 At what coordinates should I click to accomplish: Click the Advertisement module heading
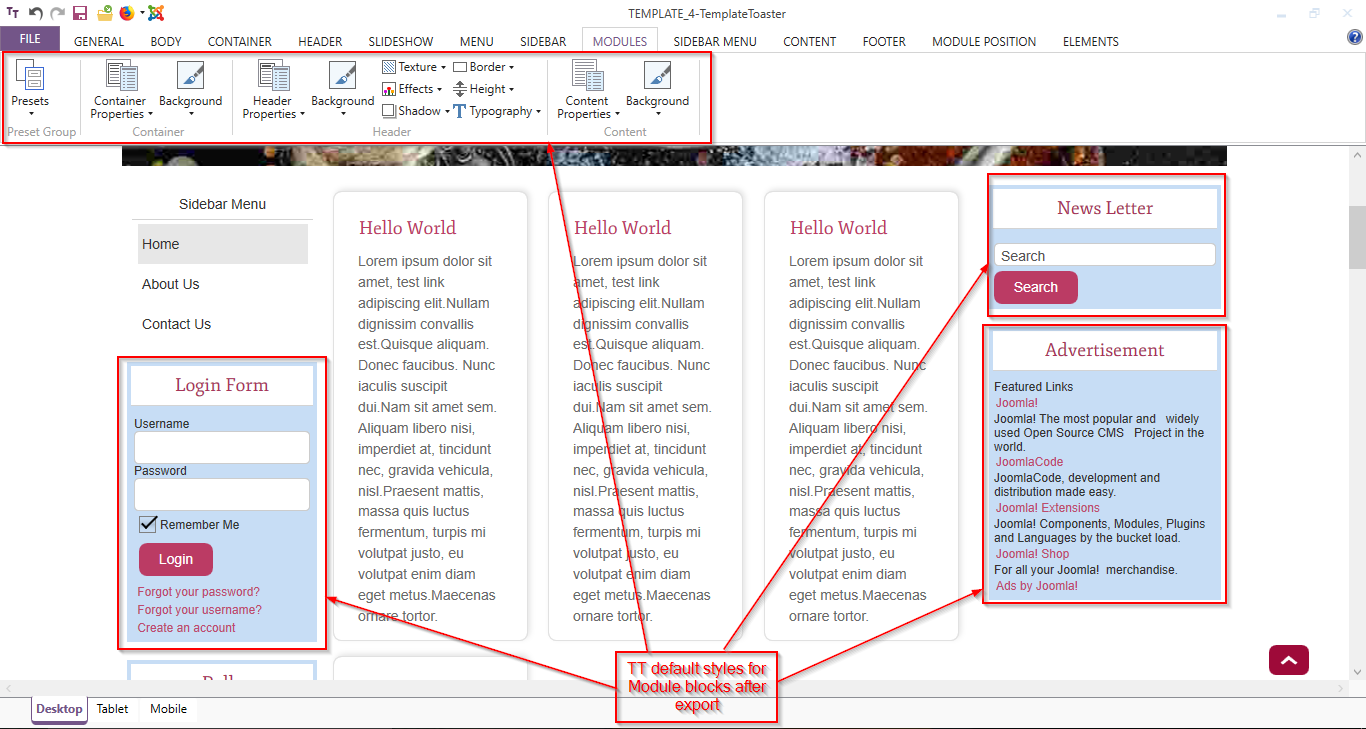click(1105, 351)
